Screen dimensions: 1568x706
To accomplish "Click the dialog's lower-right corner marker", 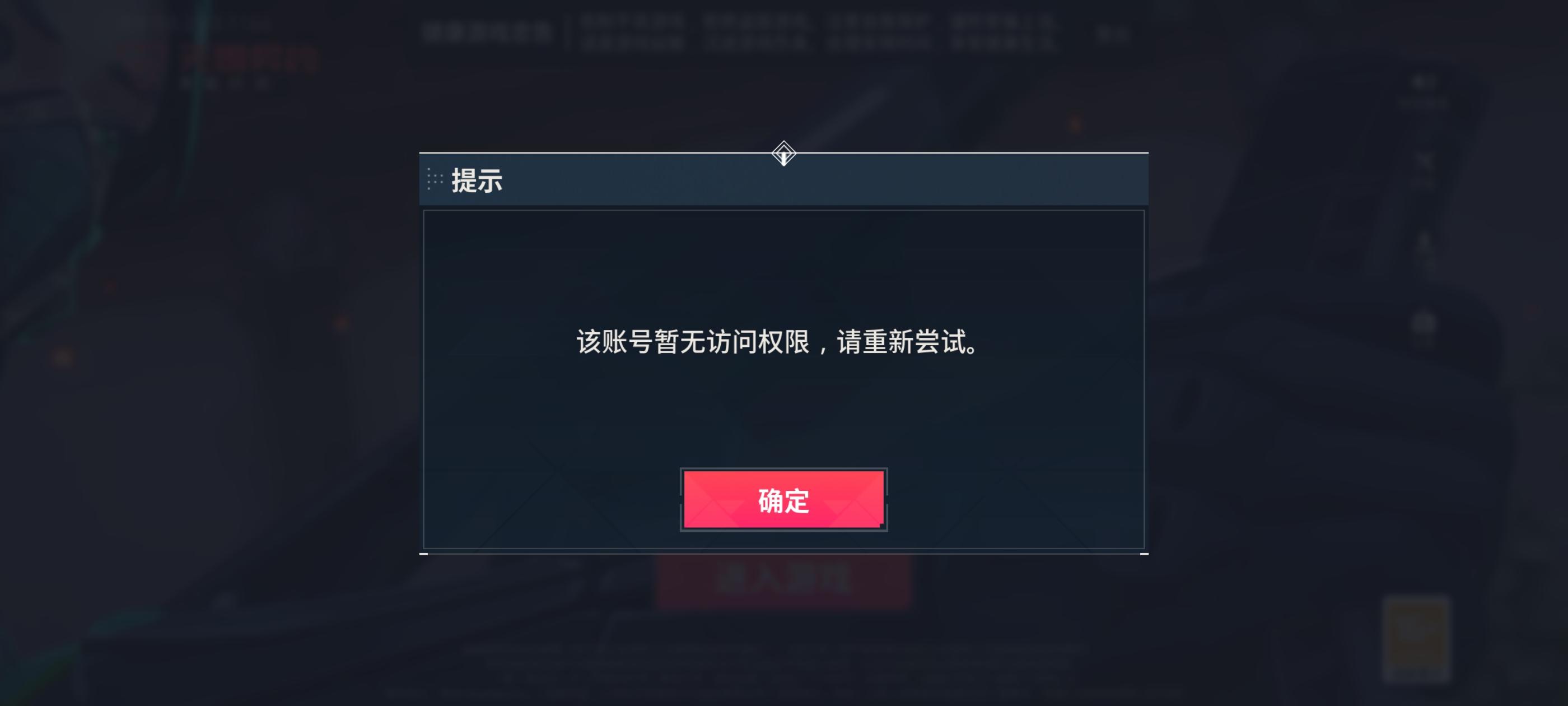I will click(x=1144, y=554).
